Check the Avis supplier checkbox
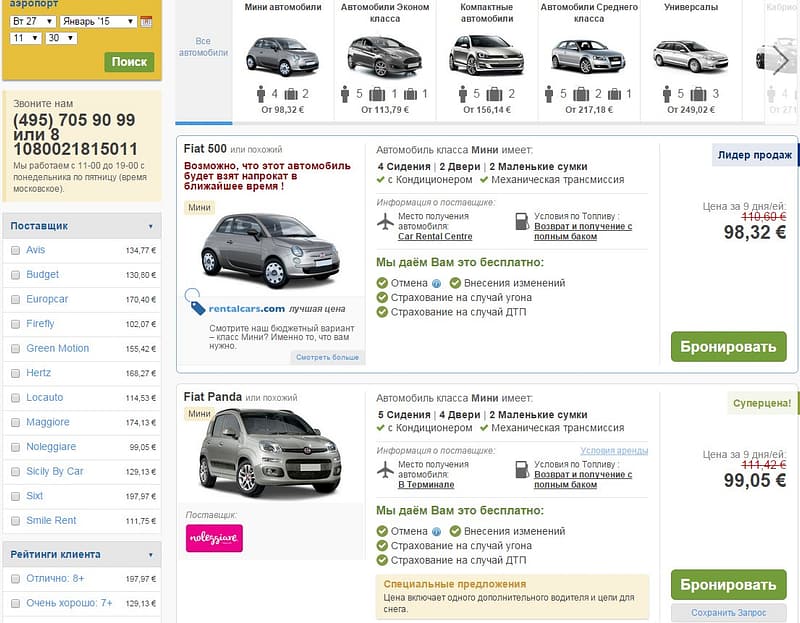The image size is (800, 623). point(15,250)
